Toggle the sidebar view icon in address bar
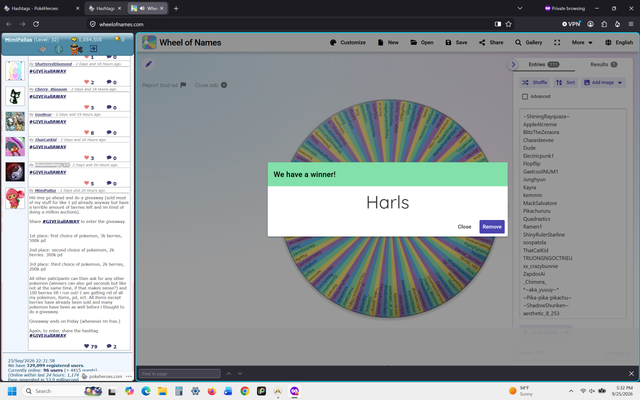The height and width of the screenshot is (400, 640). click(498, 24)
